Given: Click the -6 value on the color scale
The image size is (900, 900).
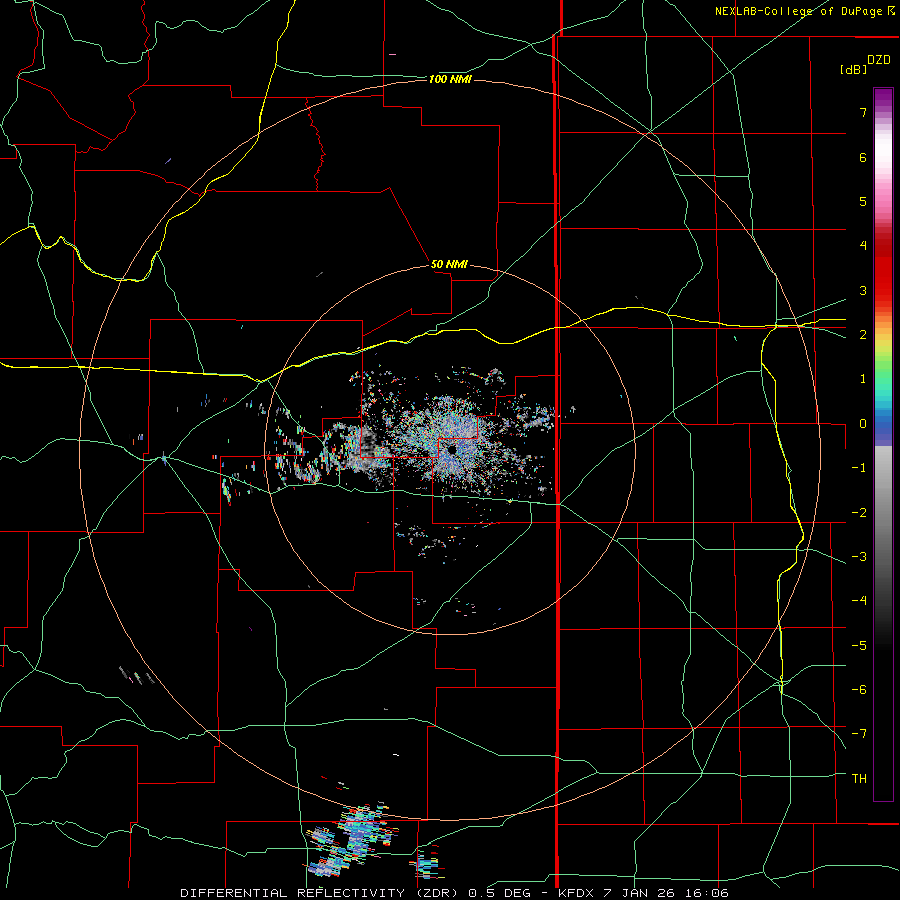Looking at the screenshot, I should (x=859, y=690).
